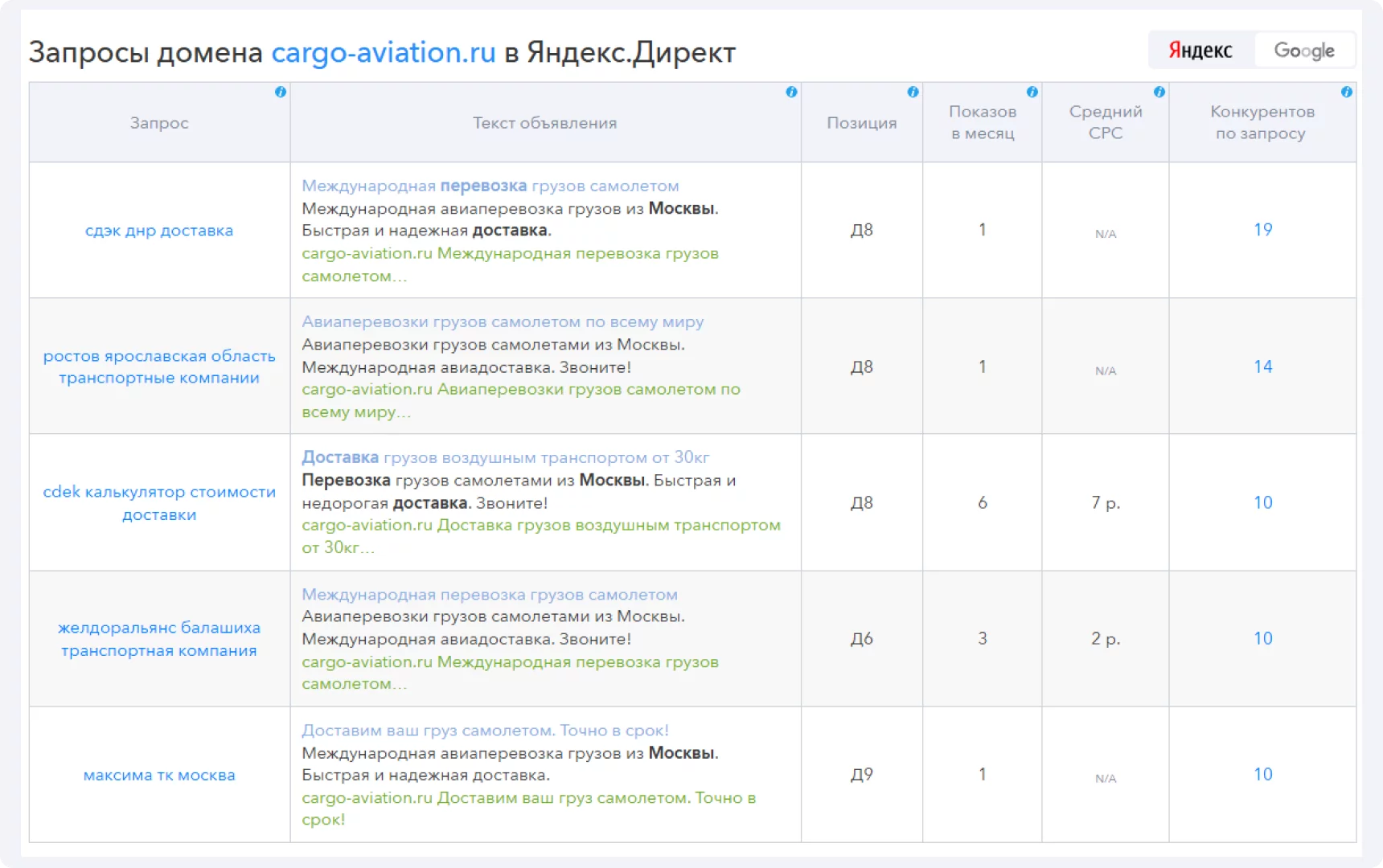This screenshot has height=868, width=1383.
Task: Click 'Быстрая и надежная доставка.' in максима тк row
Action: (426, 776)
